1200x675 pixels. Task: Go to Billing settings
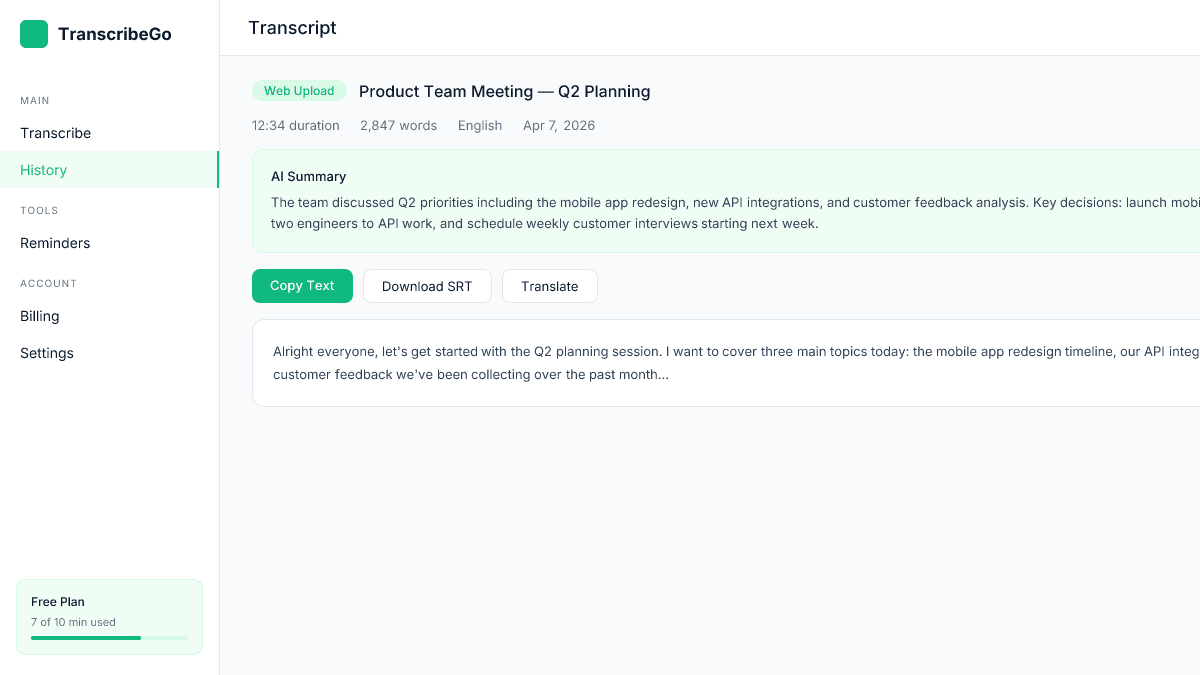pyautogui.click(x=39, y=316)
